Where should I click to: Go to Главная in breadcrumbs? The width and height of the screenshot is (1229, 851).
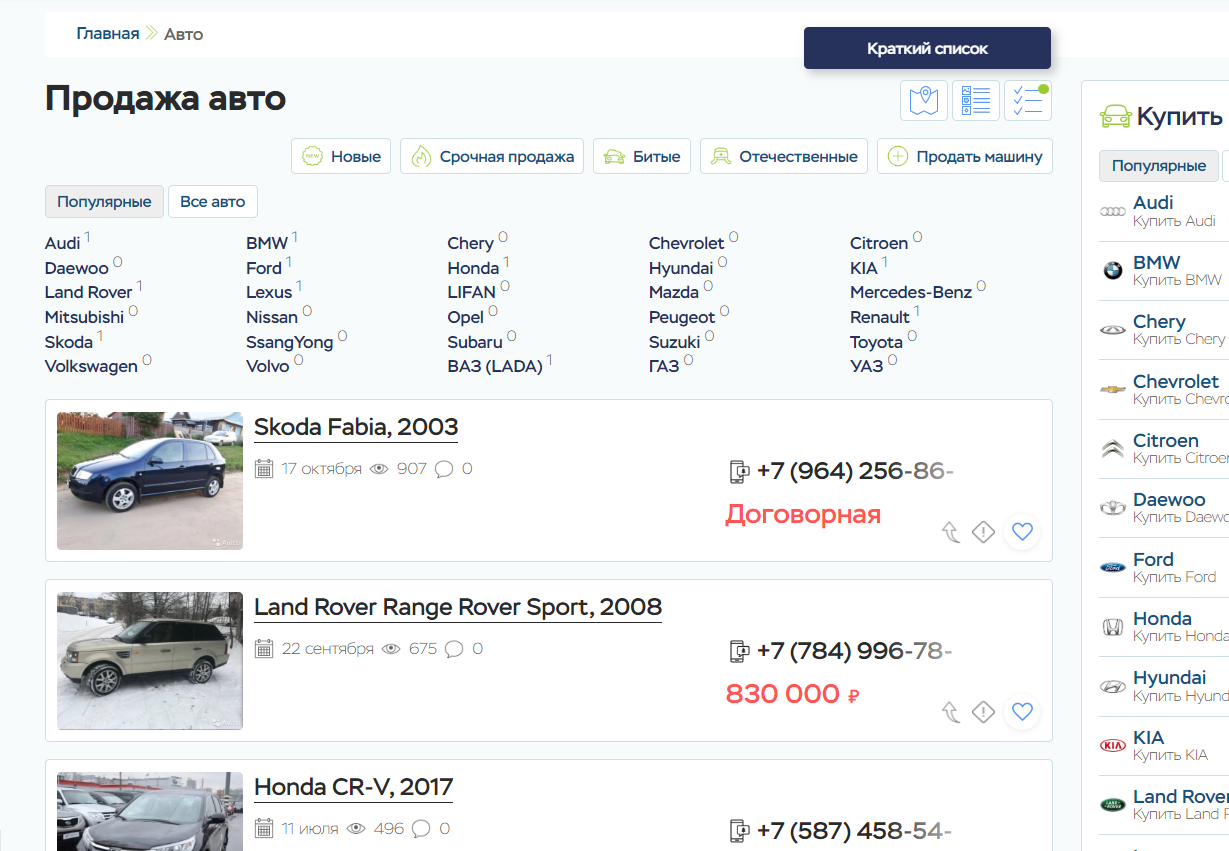108,34
